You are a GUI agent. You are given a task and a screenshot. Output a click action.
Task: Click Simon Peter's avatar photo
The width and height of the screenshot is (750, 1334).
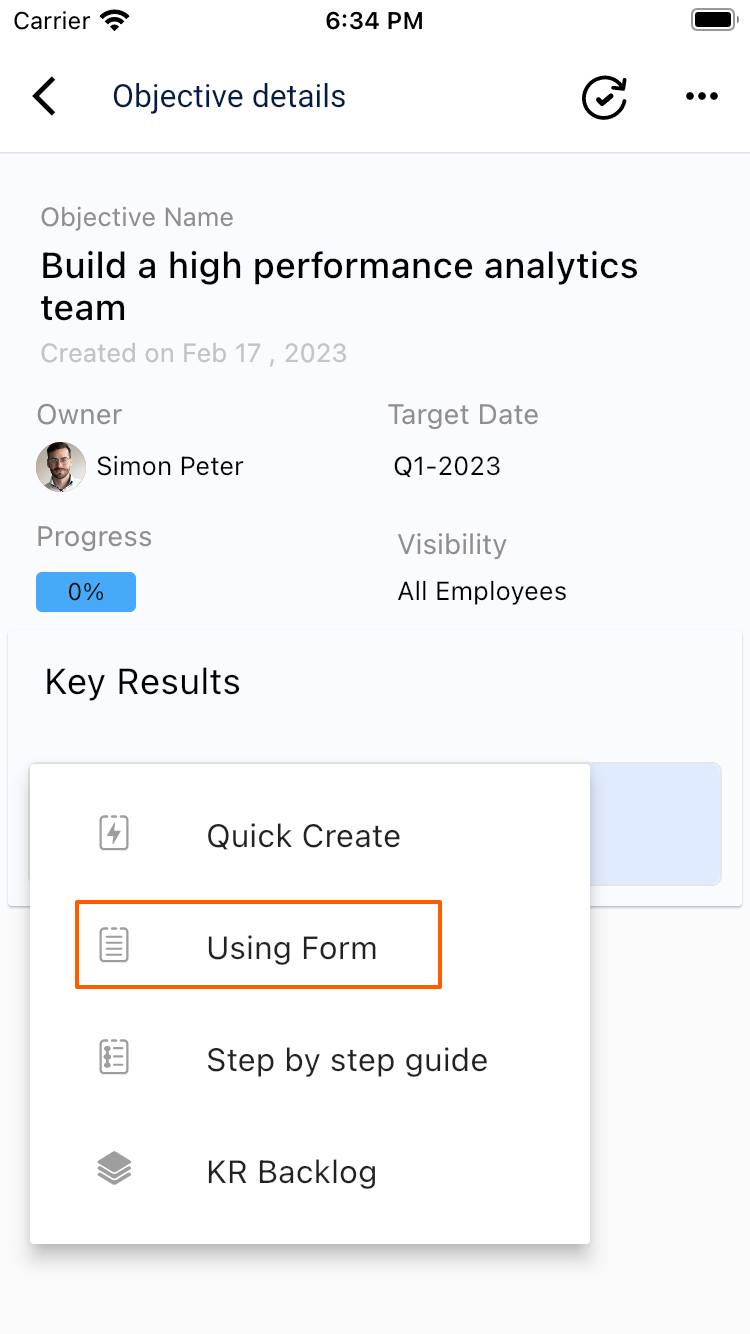60,466
